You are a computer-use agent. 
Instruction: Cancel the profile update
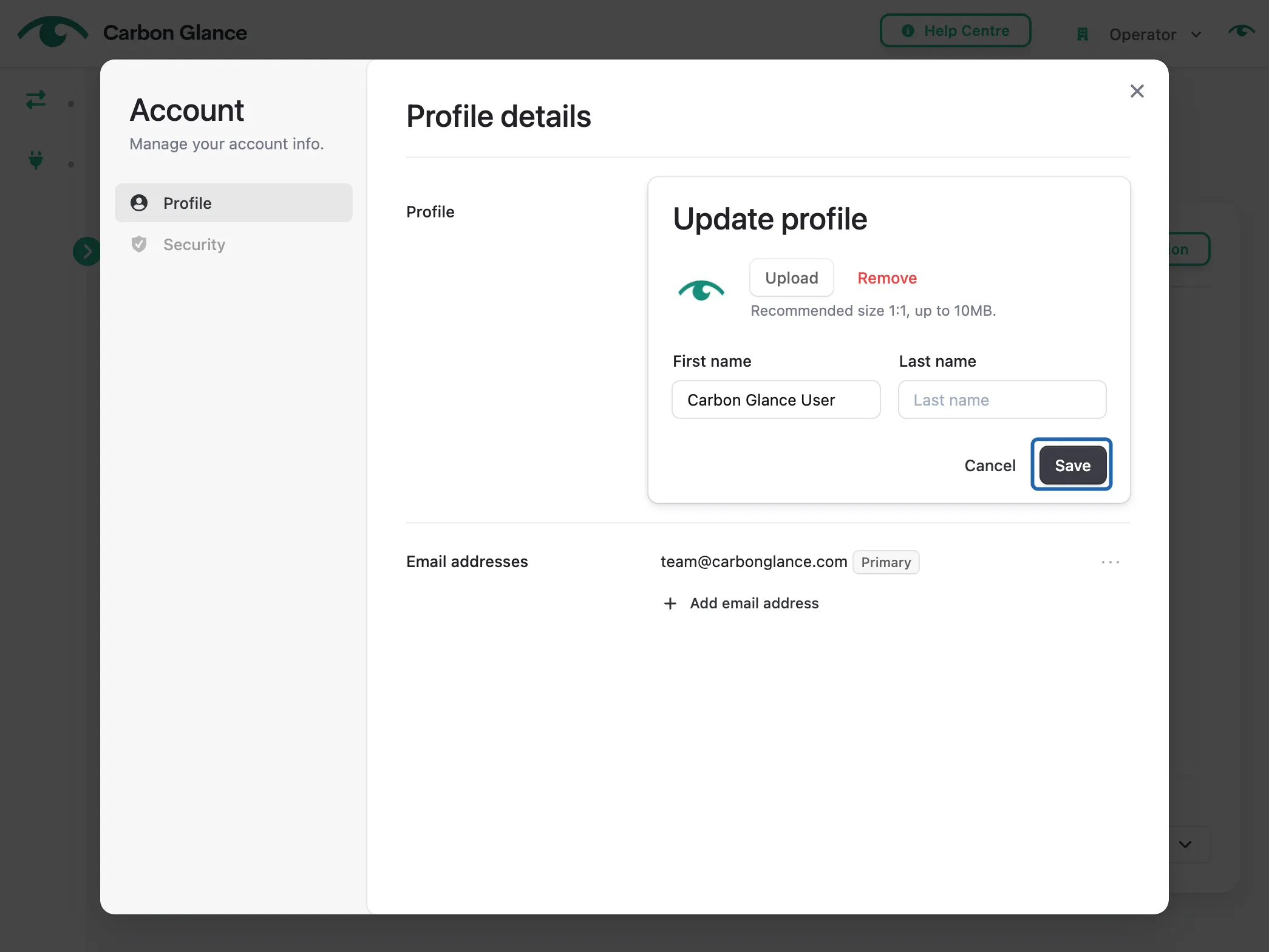click(990, 466)
